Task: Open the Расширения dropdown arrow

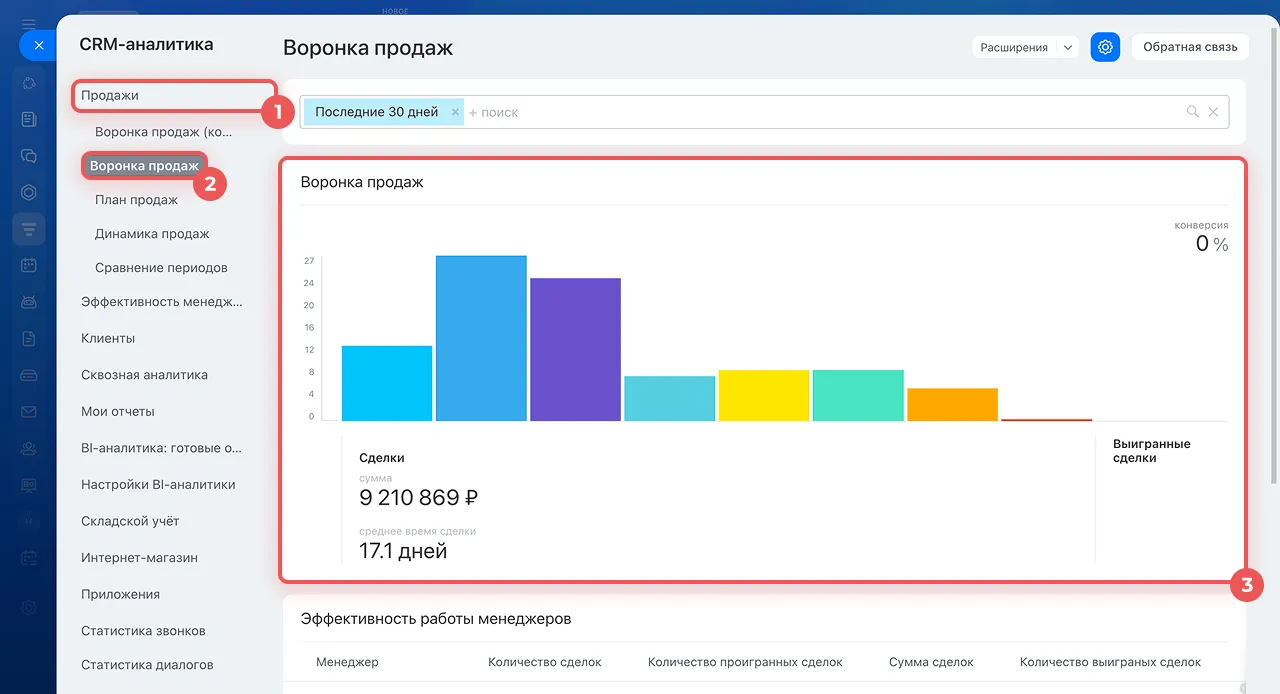Action: [x=1068, y=47]
